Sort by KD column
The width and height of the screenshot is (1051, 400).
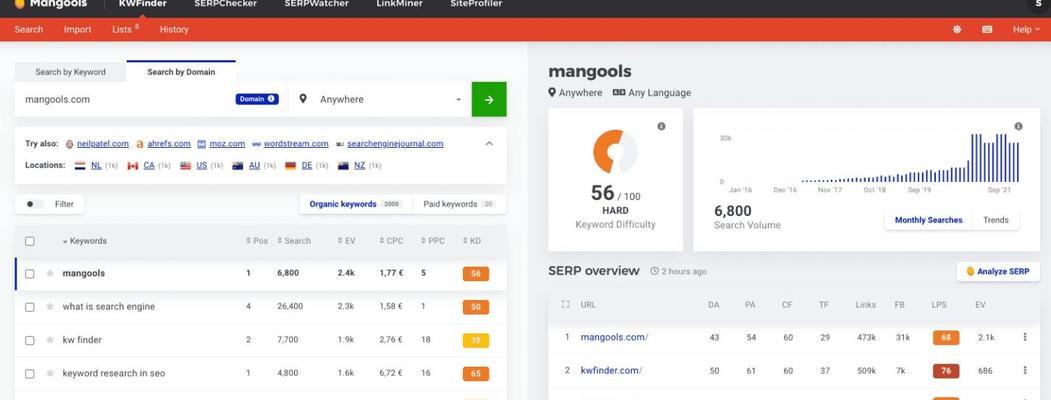472,241
